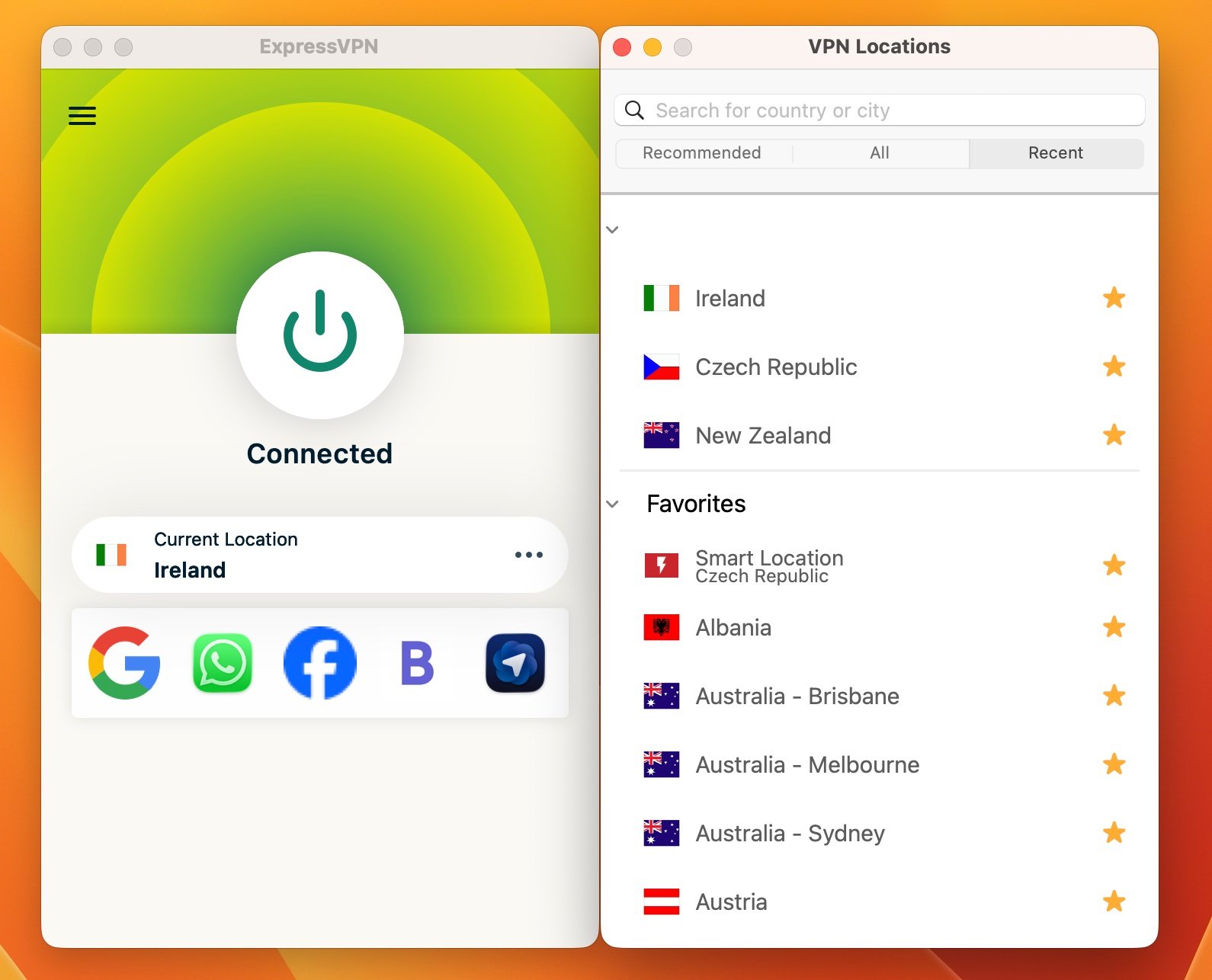1212x980 pixels.
Task: Select Ireland in the recent list
Action: coord(880,298)
